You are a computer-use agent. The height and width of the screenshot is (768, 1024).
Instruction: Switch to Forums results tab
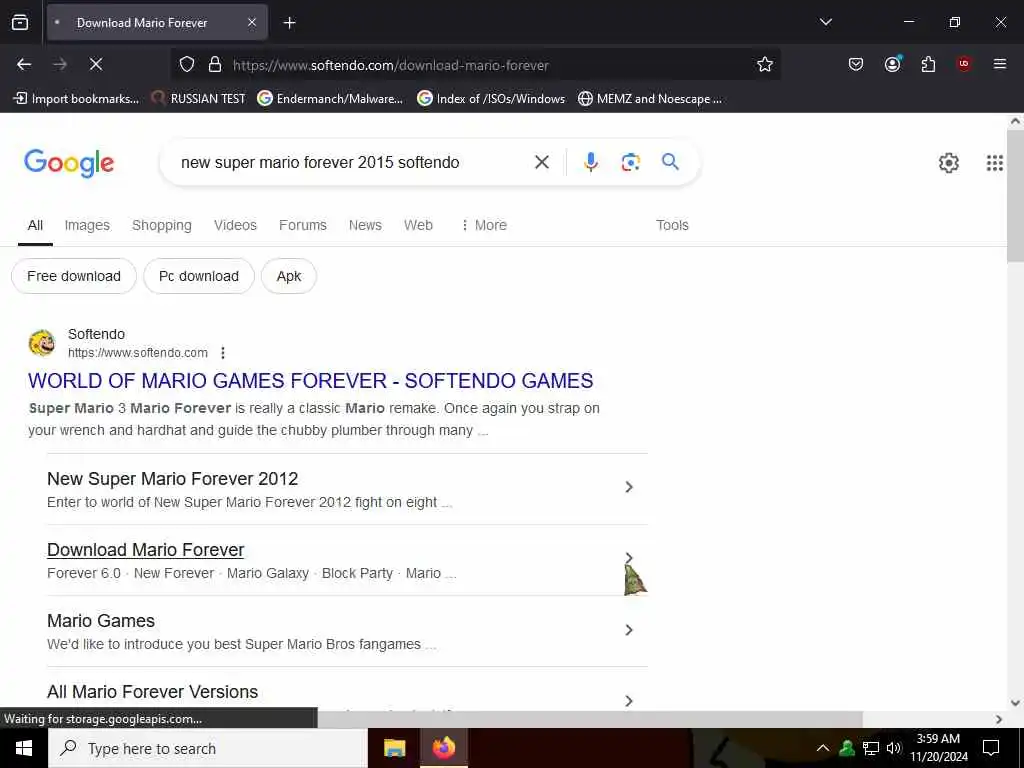(302, 225)
